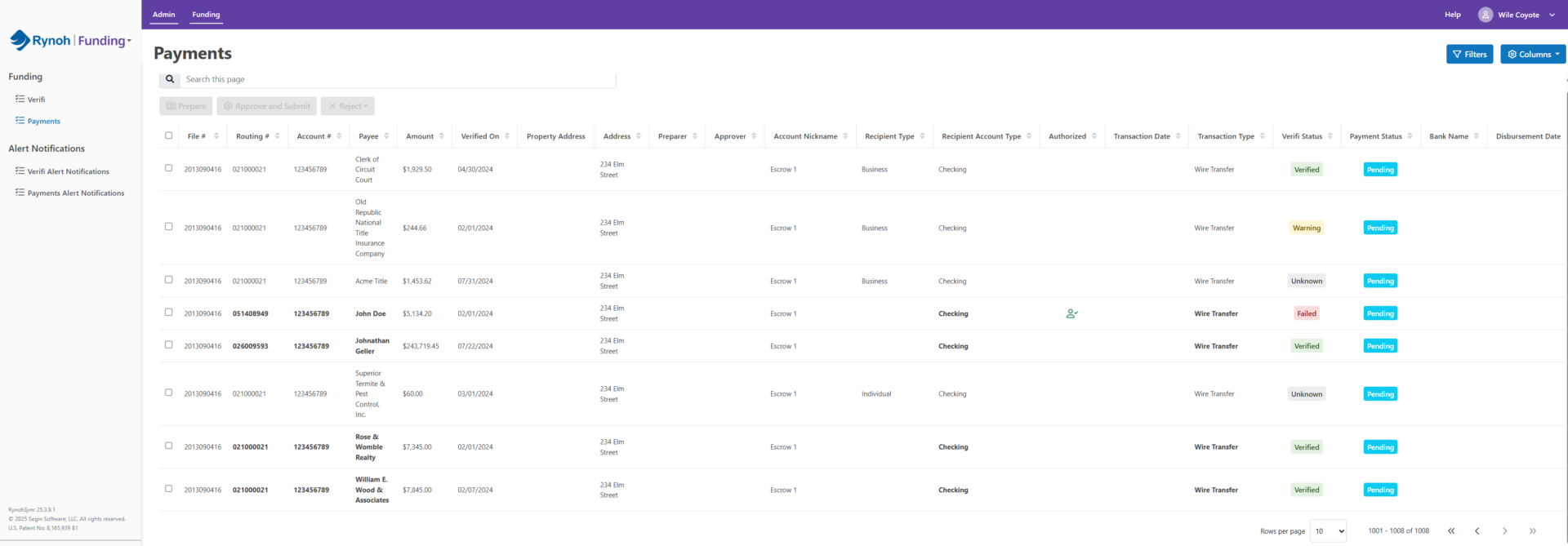Sort by the Payee column icon

tap(386, 136)
